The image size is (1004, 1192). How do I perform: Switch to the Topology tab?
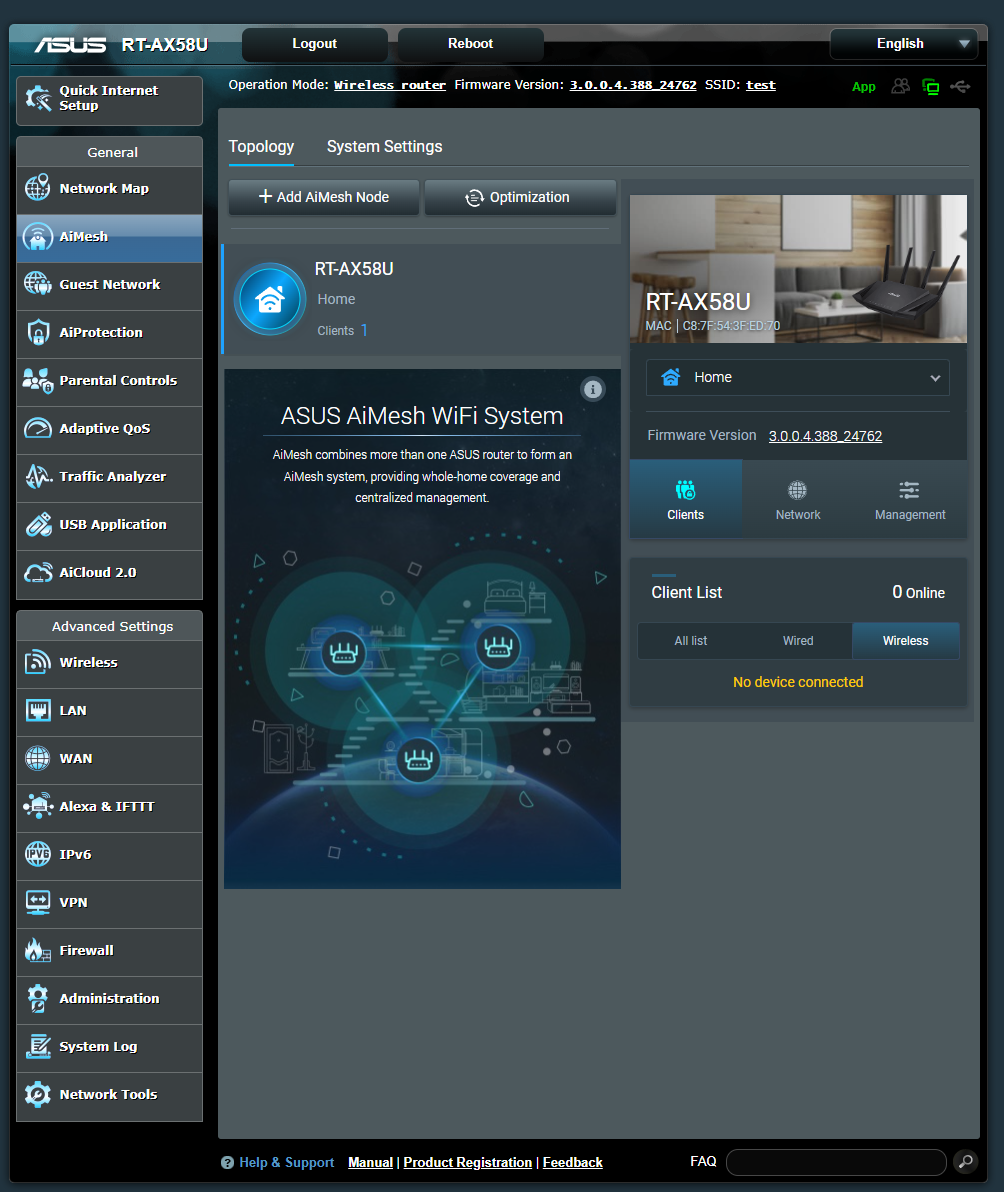pos(261,147)
